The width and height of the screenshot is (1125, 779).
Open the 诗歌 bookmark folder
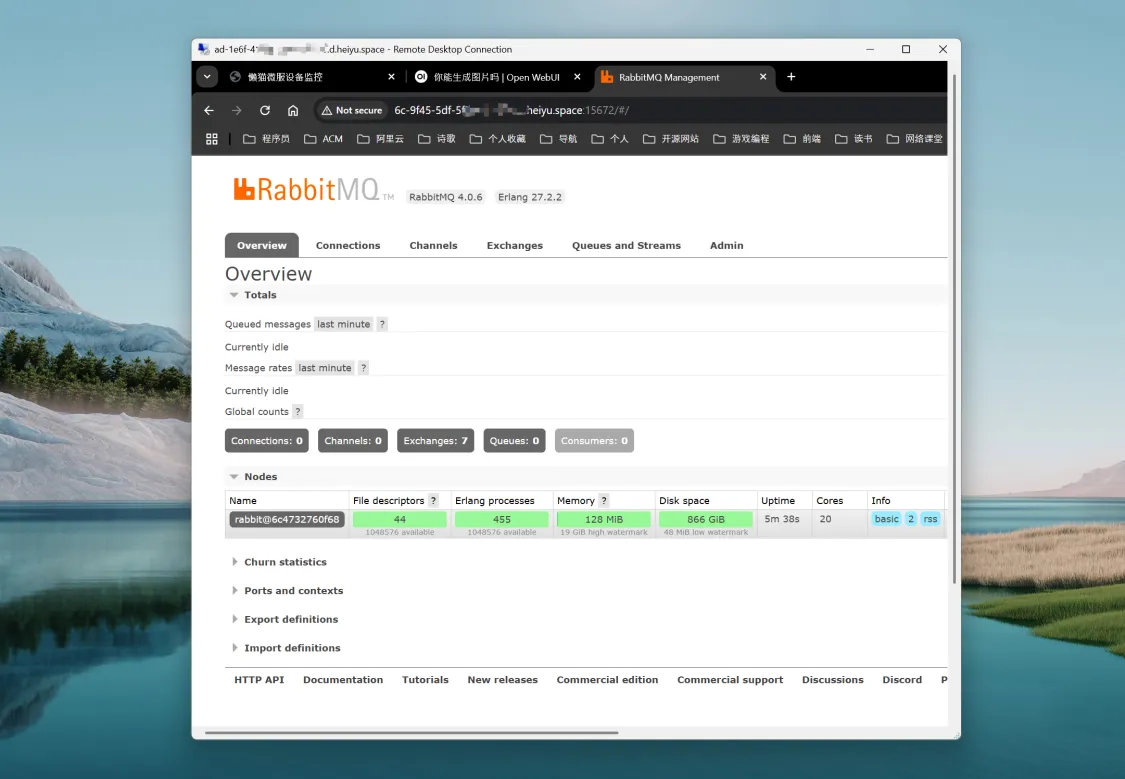tap(437, 139)
